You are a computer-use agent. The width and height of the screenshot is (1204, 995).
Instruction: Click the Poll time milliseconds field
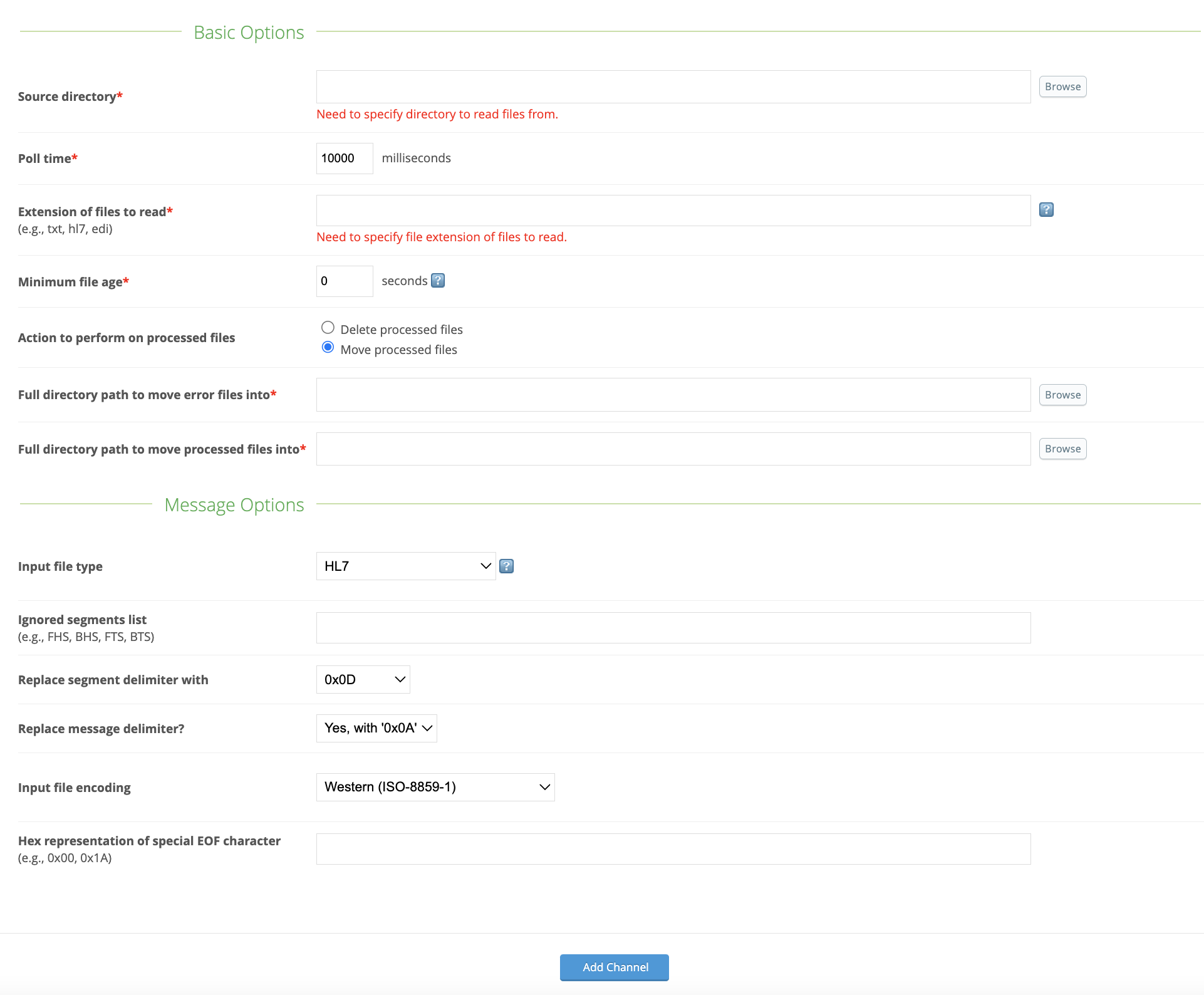pyautogui.click(x=344, y=159)
